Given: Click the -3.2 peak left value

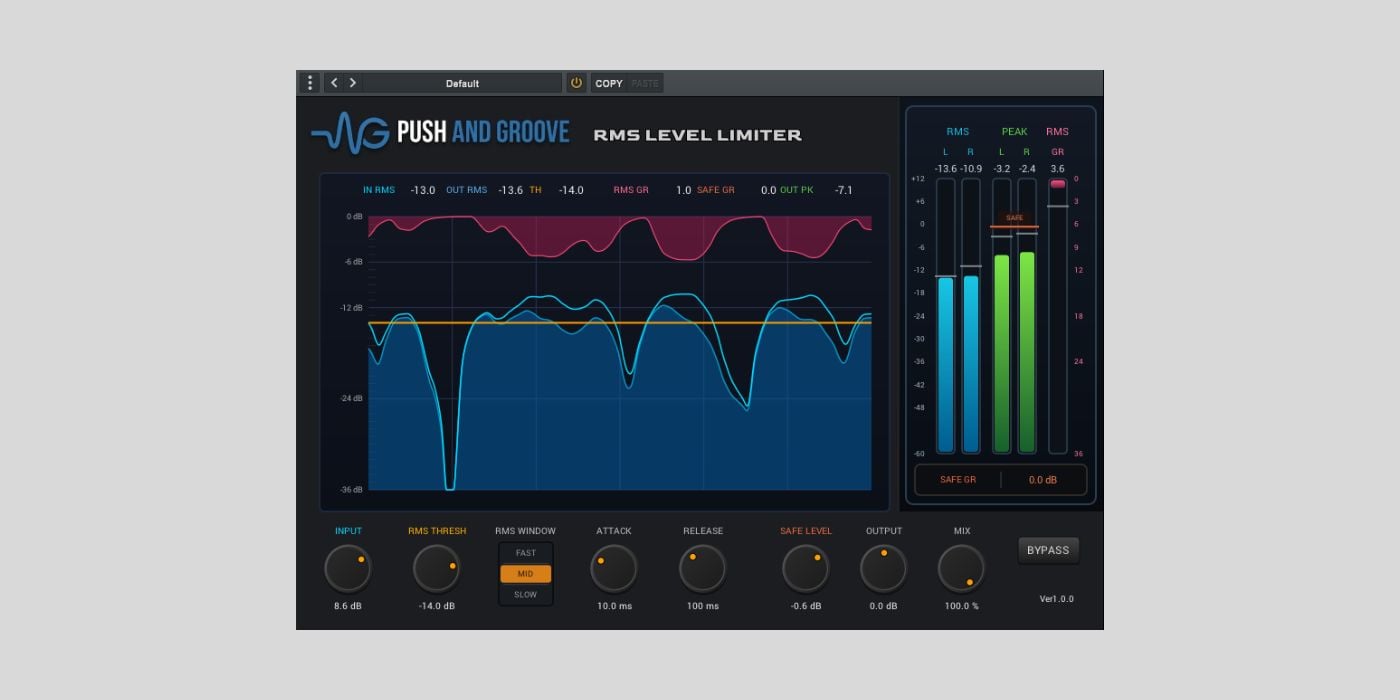Looking at the screenshot, I should tap(1001, 169).
